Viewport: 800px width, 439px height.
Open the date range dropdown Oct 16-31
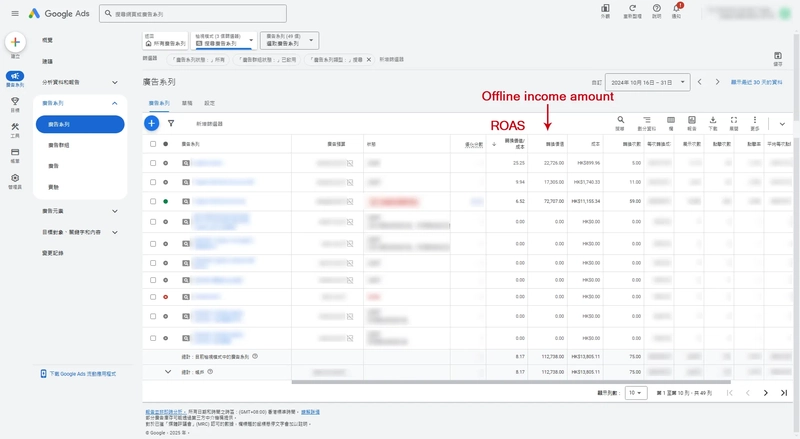tap(647, 82)
